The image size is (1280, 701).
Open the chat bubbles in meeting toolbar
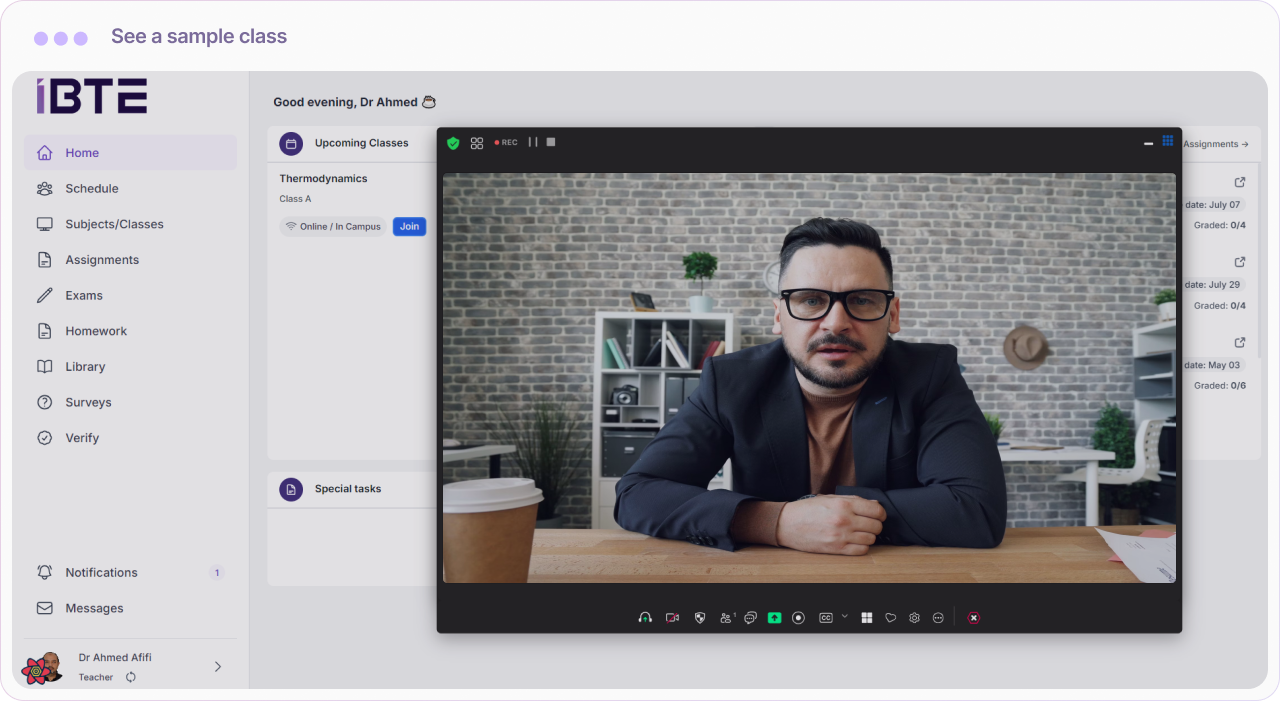(750, 618)
